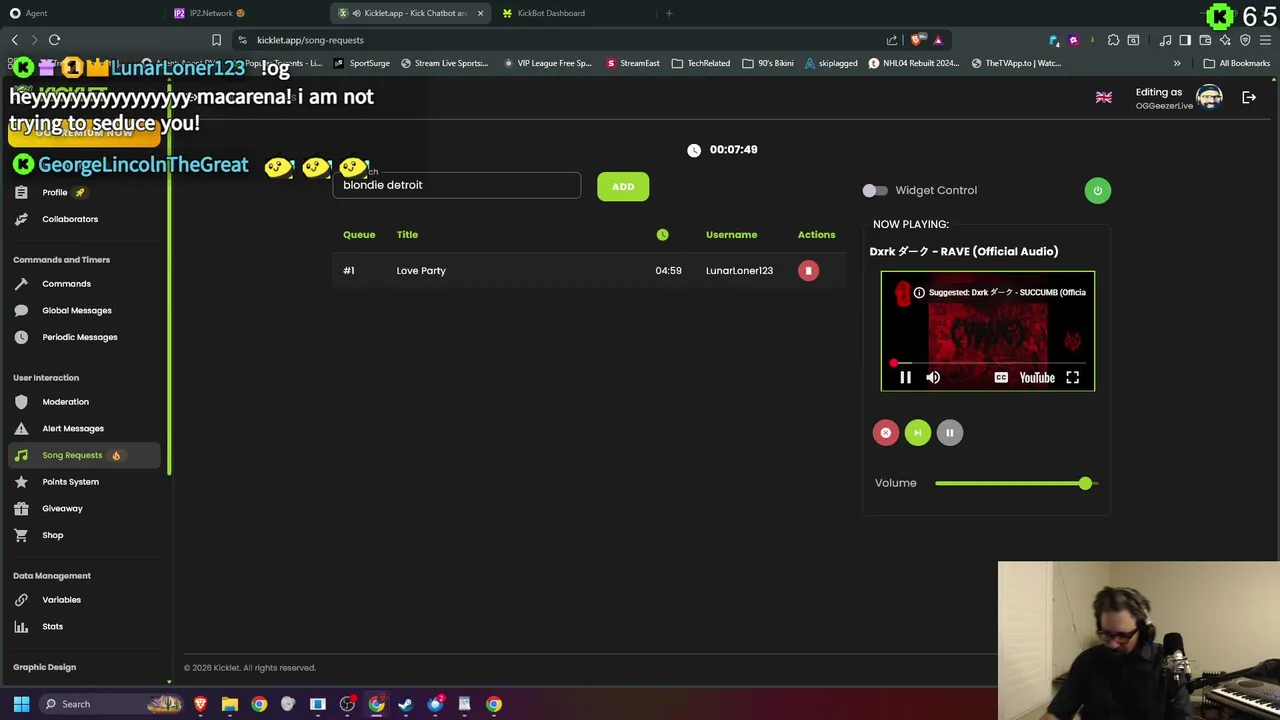Click the green clock duration column icon
Image resolution: width=1280 pixels, height=720 pixels.
click(662, 235)
